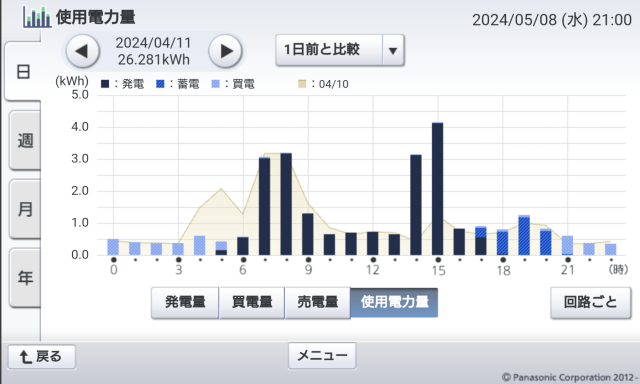The height and width of the screenshot is (384, 640).
Task: Open the 回路ごと per-circuit view
Action: (x=591, y=302)
